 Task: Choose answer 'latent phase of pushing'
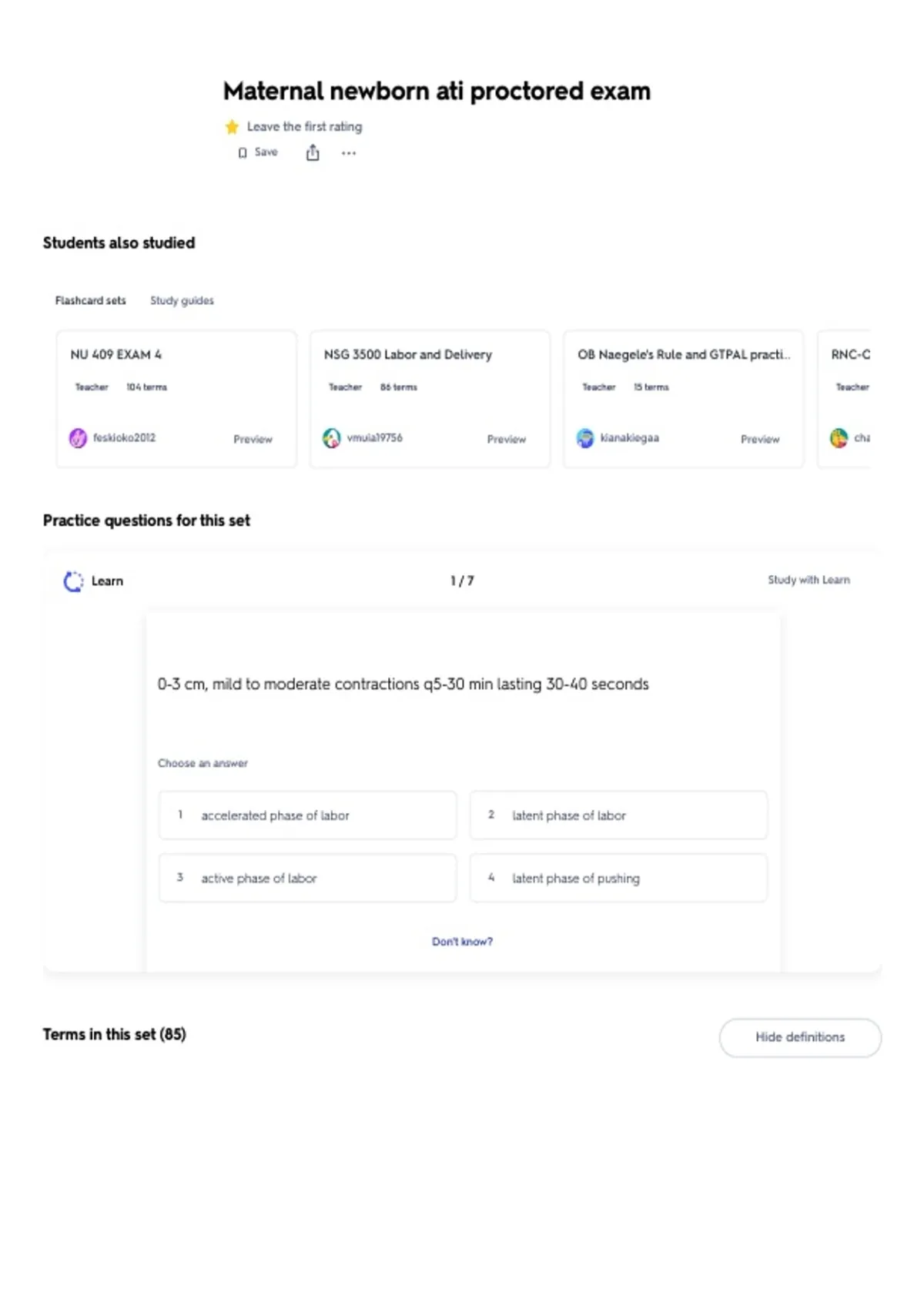[618, 878]
